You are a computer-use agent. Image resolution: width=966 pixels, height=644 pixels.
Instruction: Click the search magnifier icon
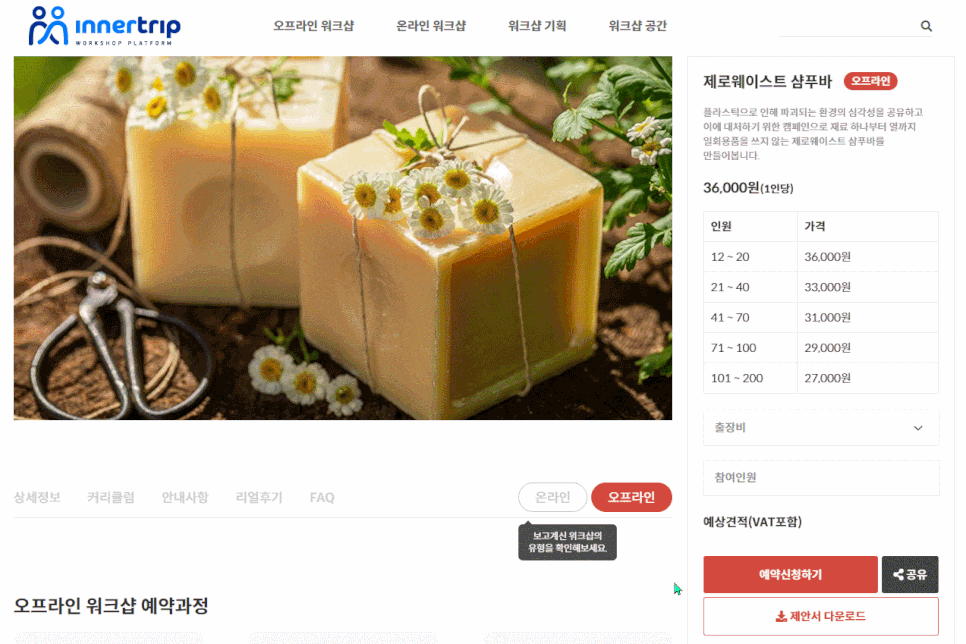tap(926, 26)
